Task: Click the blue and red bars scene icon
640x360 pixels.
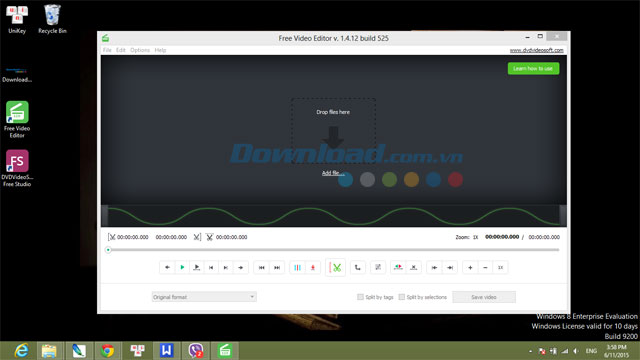Action: point(298,267)
